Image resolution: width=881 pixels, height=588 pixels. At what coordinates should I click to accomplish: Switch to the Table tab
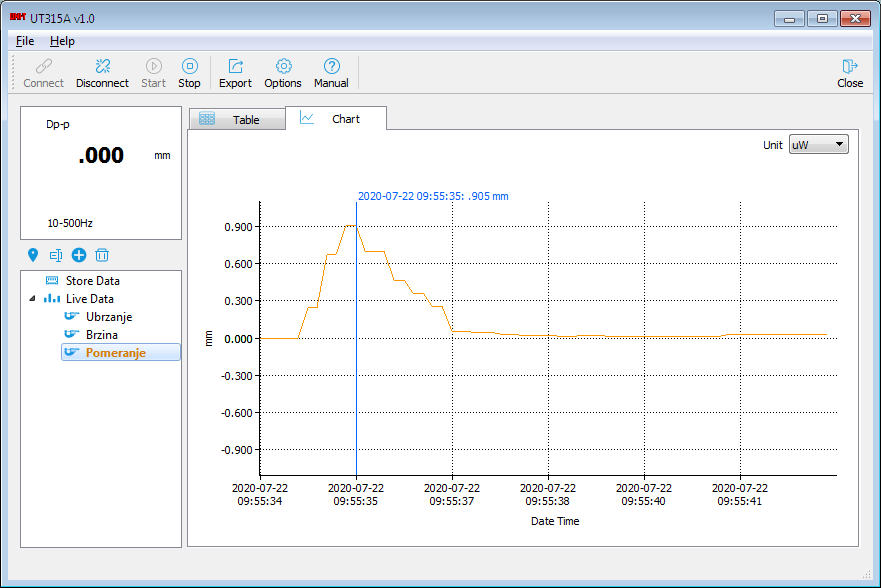[235, 119]
